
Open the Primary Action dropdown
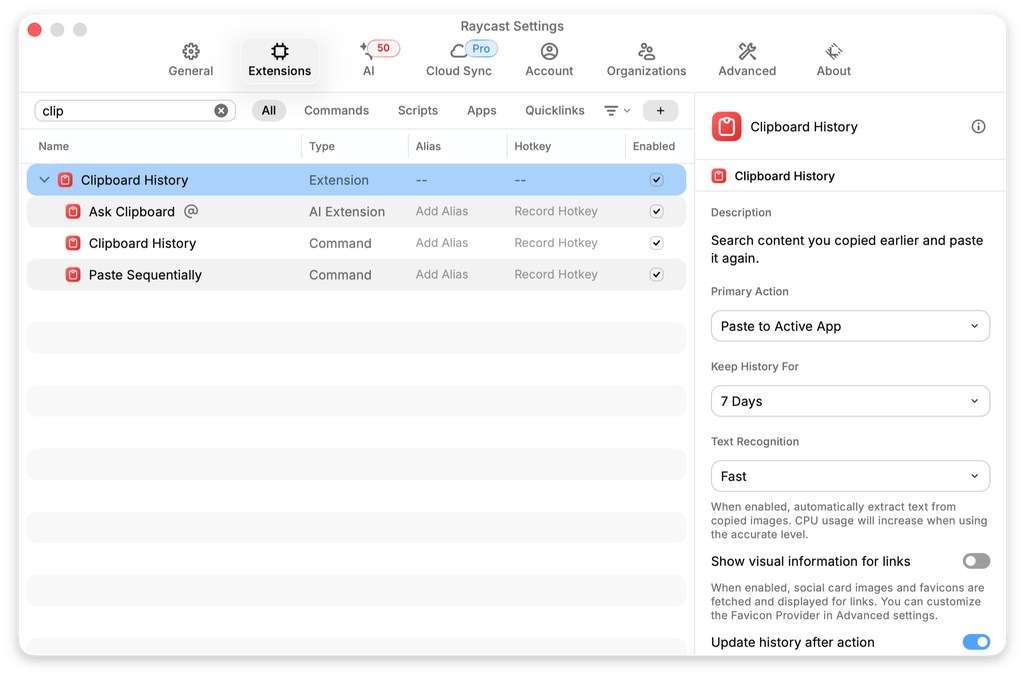[850, 326]
